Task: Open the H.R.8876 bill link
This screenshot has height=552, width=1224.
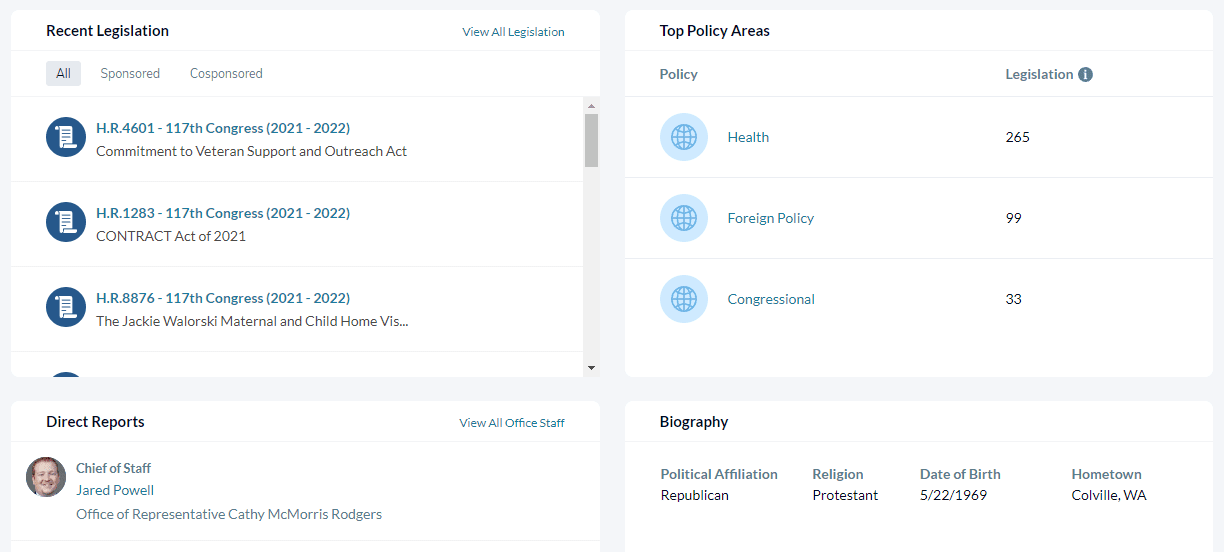Action: pos(223,298)
